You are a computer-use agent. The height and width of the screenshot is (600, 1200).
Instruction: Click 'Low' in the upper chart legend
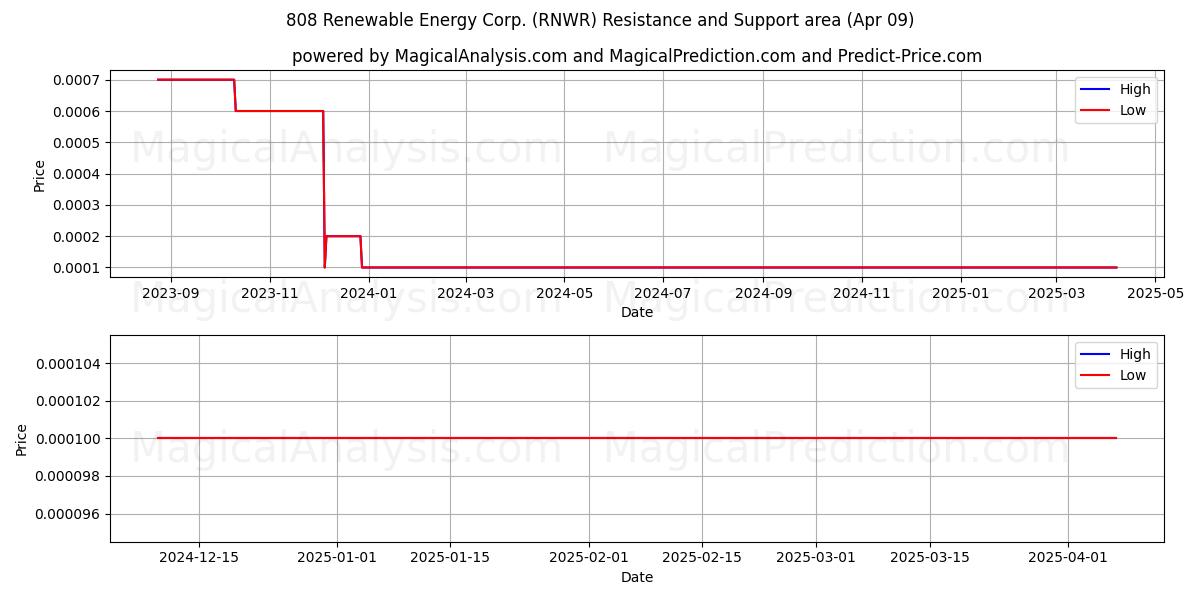tap(1133, 110)
